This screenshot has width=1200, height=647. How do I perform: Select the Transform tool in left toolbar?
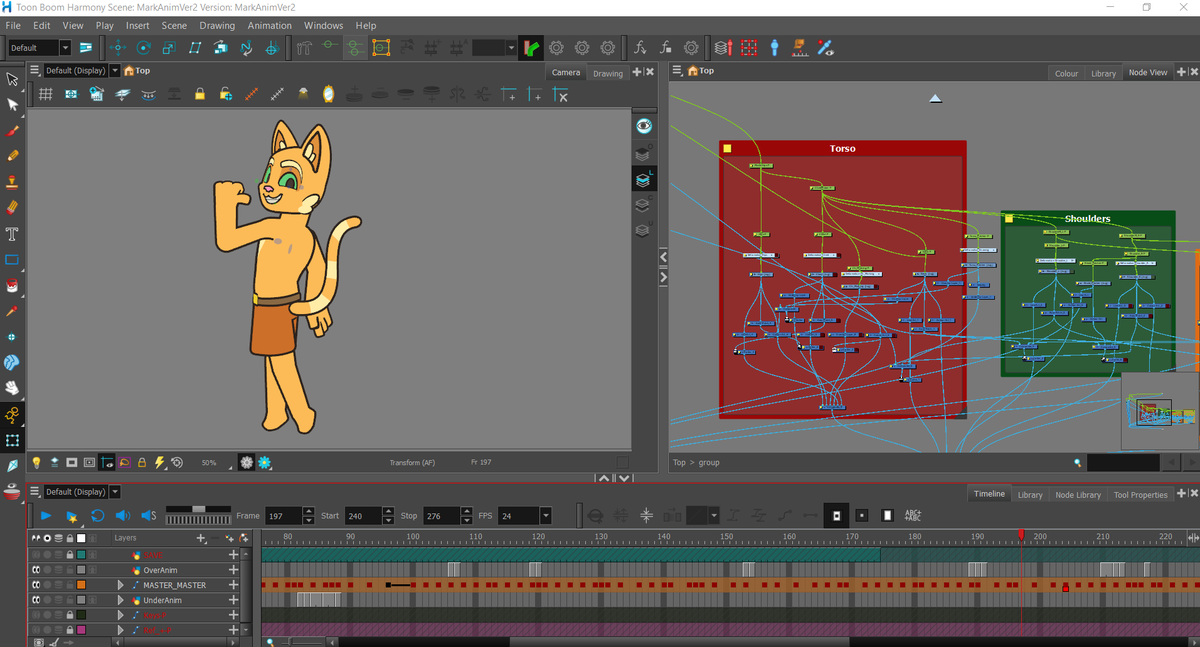tap(13, 78)
